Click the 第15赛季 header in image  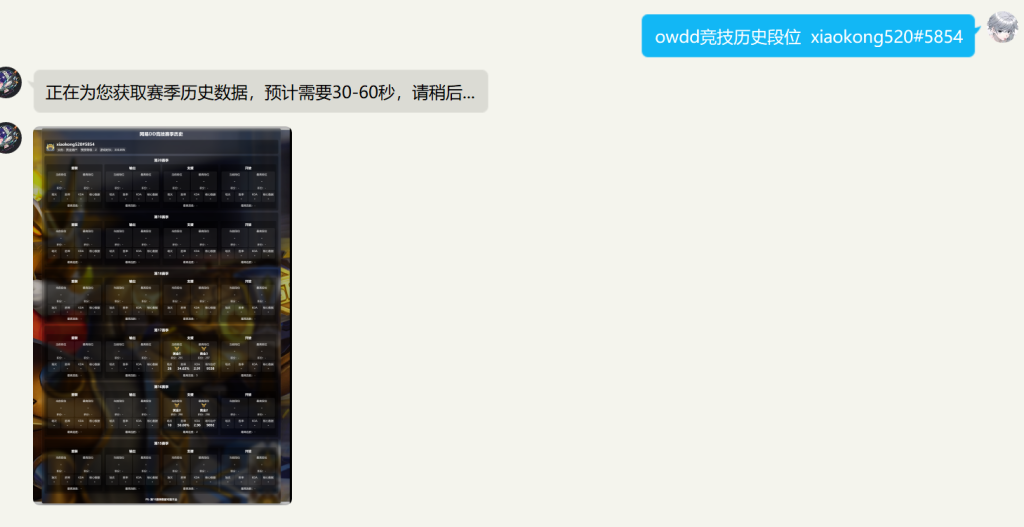[162, 442]
